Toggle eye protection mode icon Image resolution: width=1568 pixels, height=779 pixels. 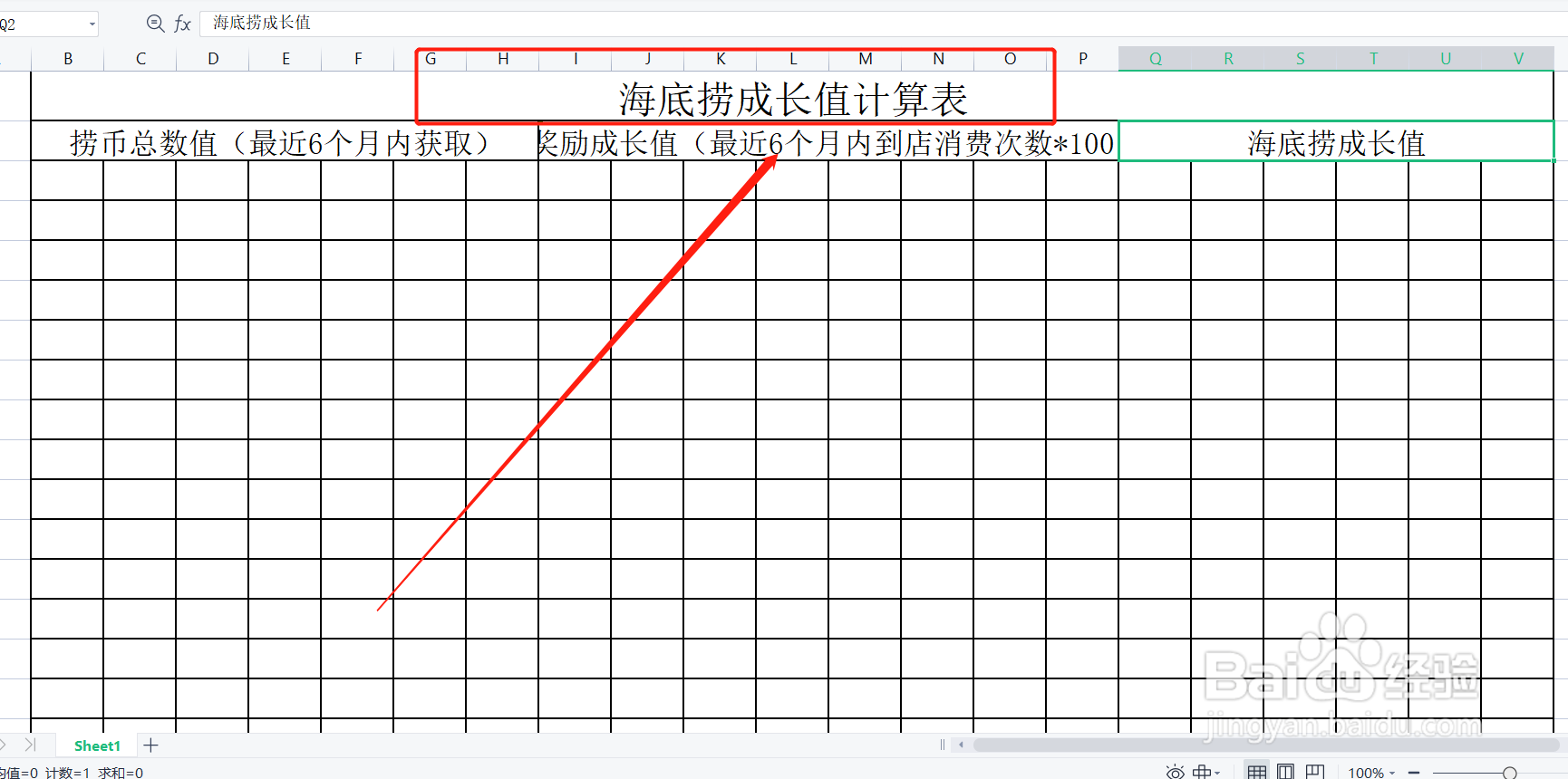(x=1175, y=772)
